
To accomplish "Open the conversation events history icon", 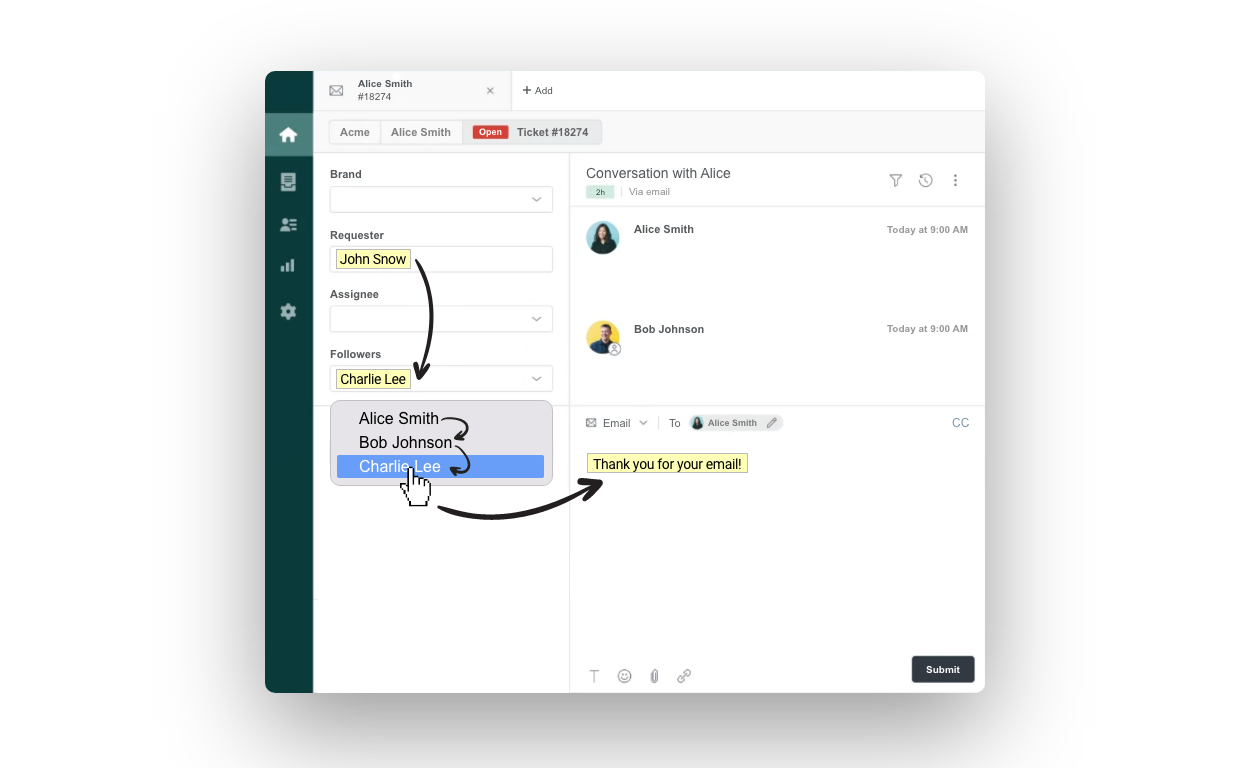I will pos(926,180).
